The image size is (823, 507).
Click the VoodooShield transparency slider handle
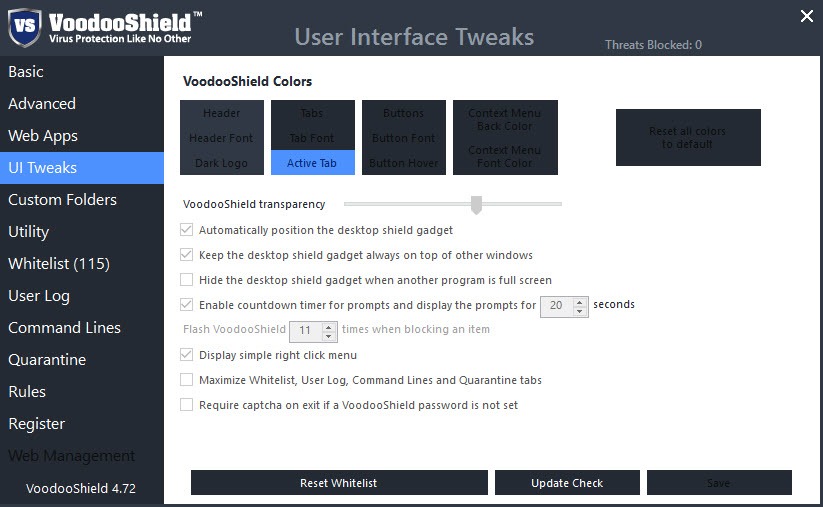[476, 205]
